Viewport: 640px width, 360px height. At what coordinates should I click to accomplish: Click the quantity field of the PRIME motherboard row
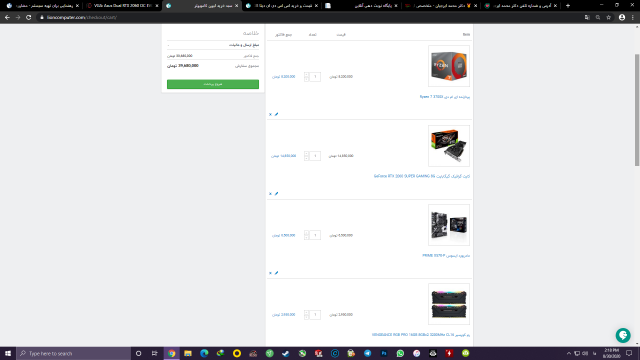click(315, 235)
